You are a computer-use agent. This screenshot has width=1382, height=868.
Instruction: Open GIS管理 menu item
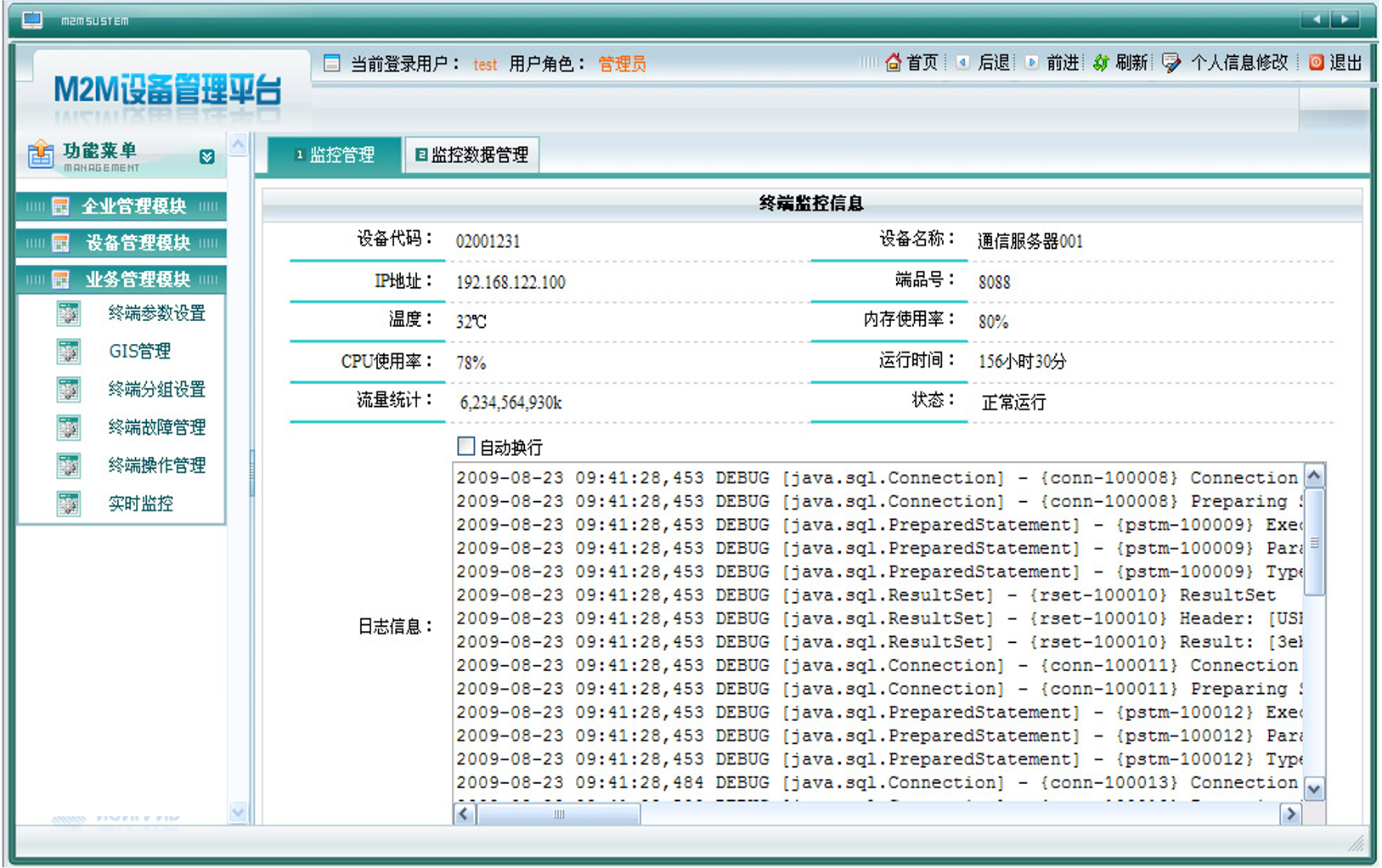[140, 351]
